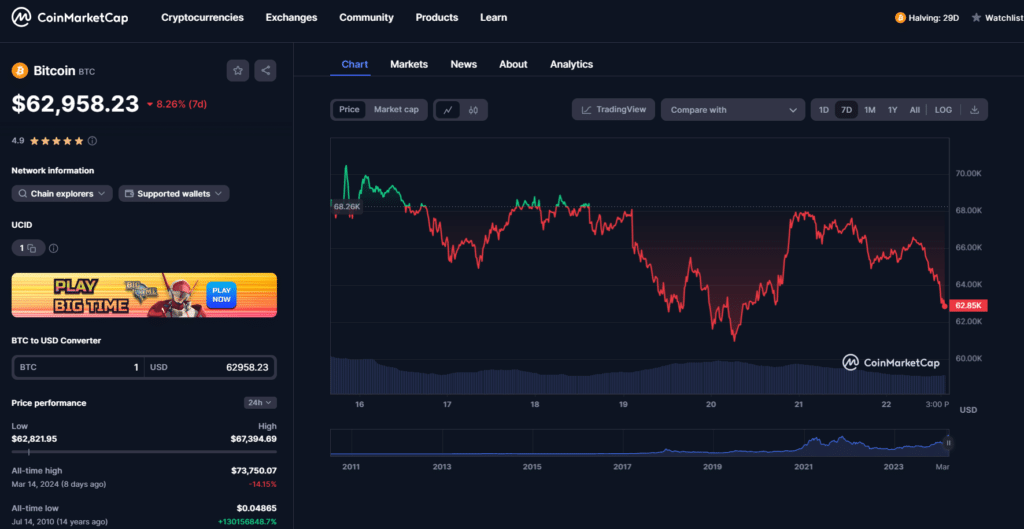Click the orange Bitcoin coin icon
This screenshot has height=529, width=1024.
click(20, 71)
